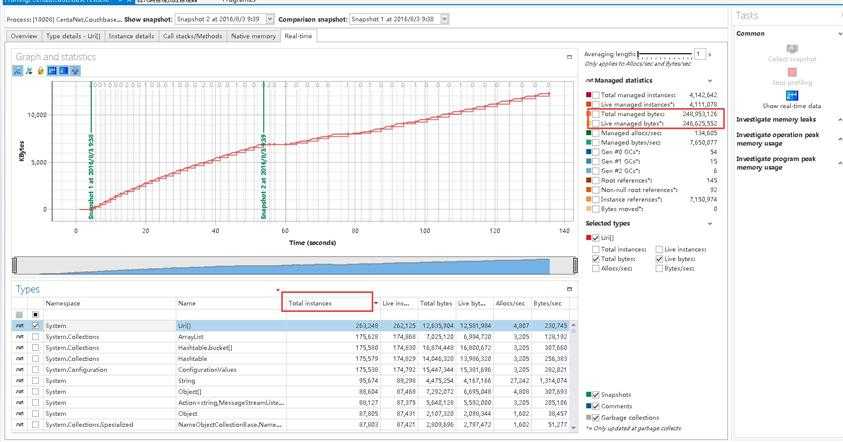Switch to the Native memory tab
Viewport: 843px width, 442px height.
pyautogui.click(x=253, y=36)
